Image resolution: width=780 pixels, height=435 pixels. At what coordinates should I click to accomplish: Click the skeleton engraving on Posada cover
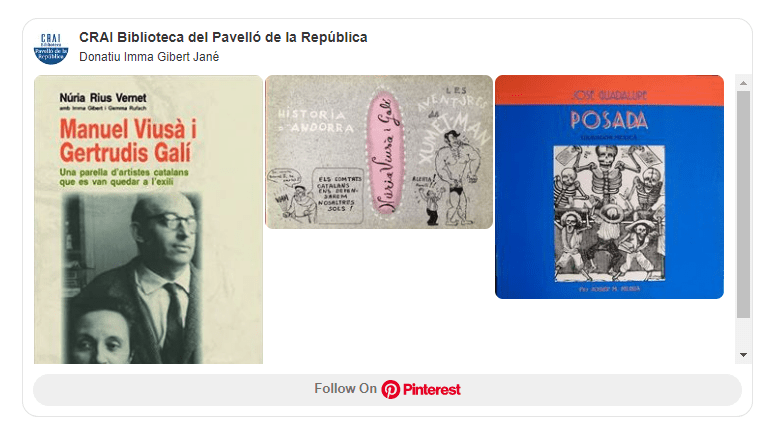pyautogui.click(x=609, y=214)
